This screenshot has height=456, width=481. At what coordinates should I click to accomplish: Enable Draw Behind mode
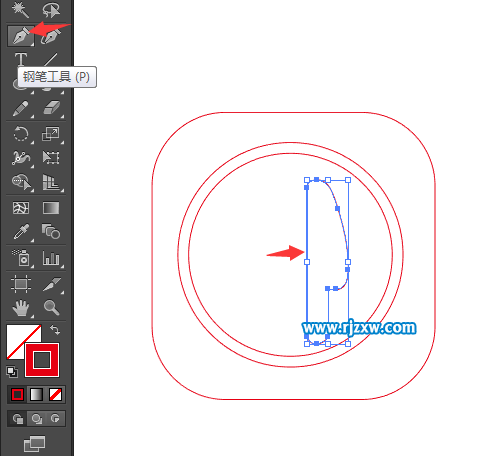click(37, 418)
